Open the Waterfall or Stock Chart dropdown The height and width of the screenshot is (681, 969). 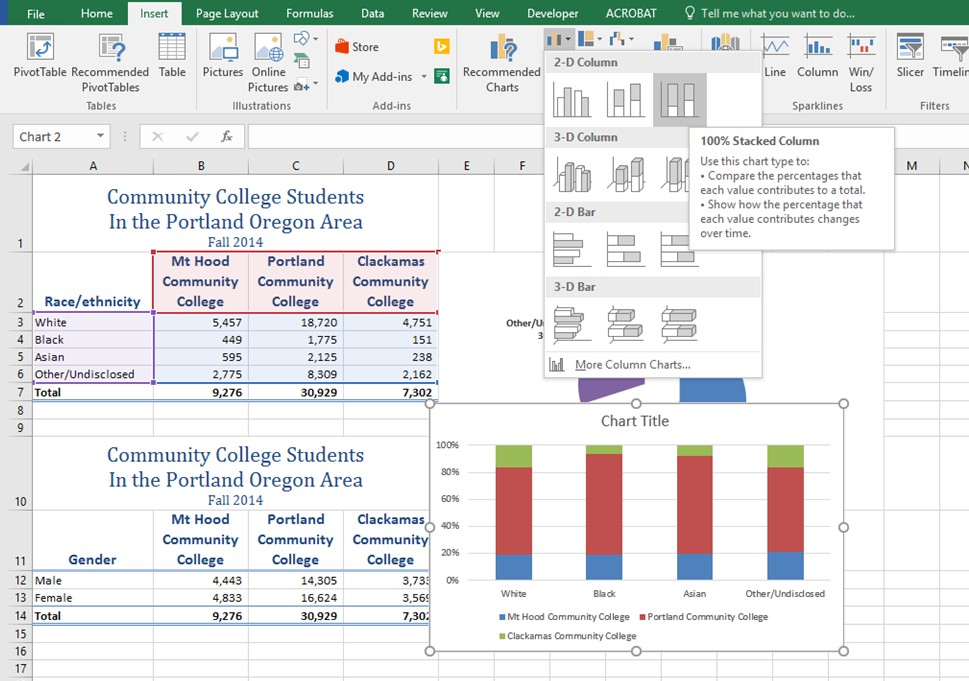(x=621, y=40)
